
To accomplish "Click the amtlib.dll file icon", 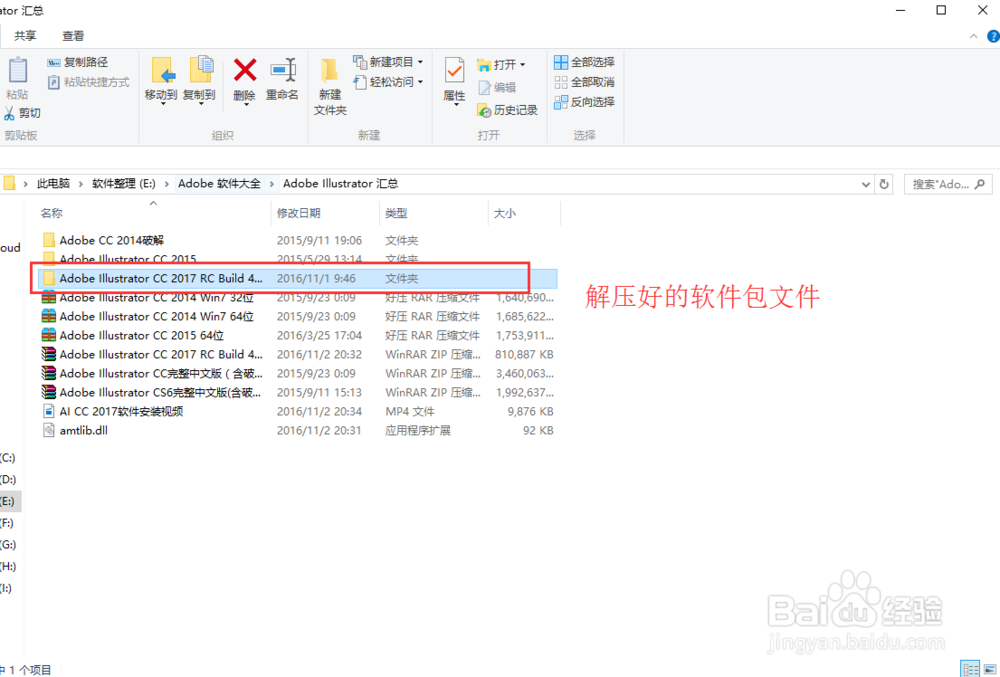I will [49, 430].
